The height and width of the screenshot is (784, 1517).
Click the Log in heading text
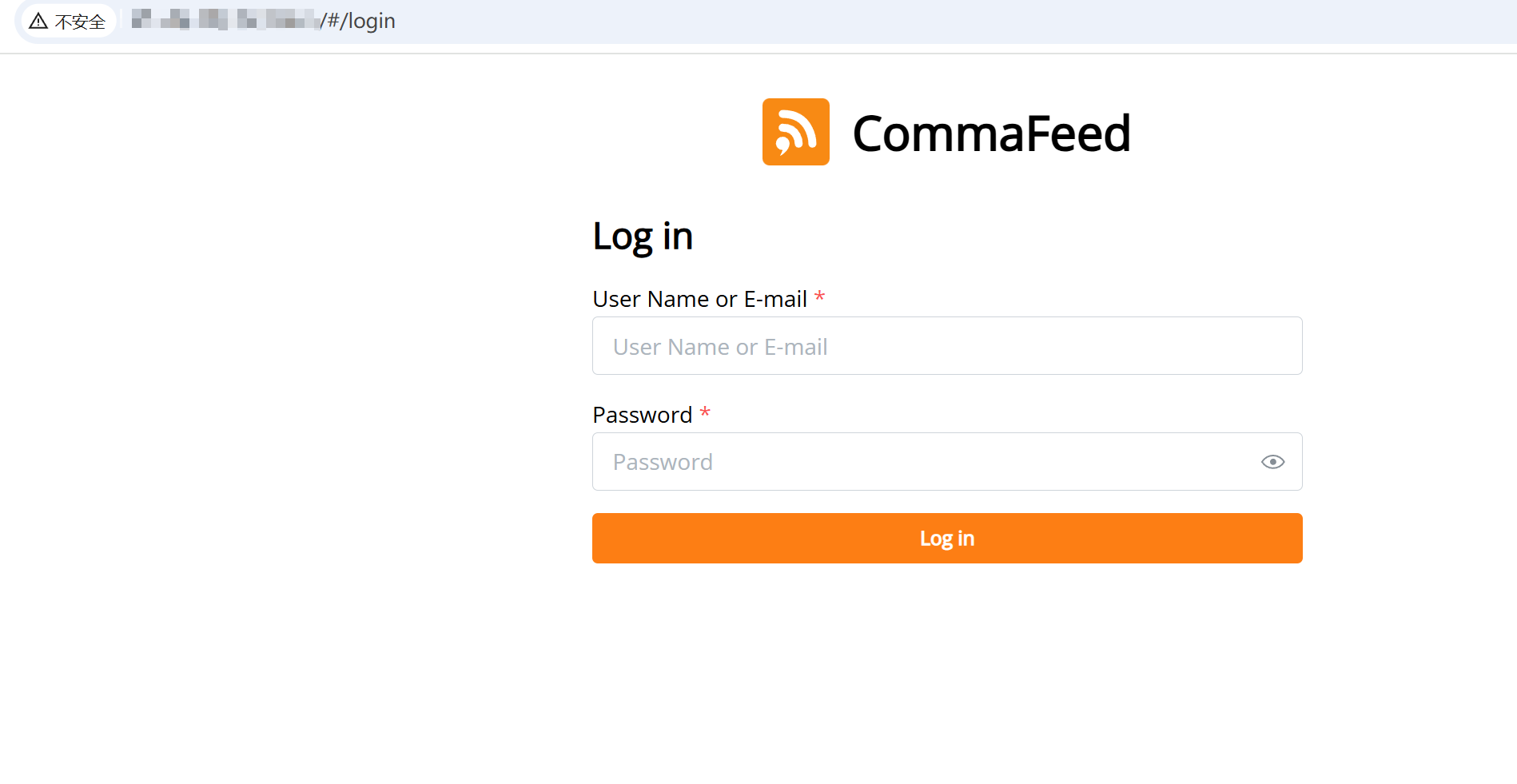pyautogui.click(x=643, y=237)
